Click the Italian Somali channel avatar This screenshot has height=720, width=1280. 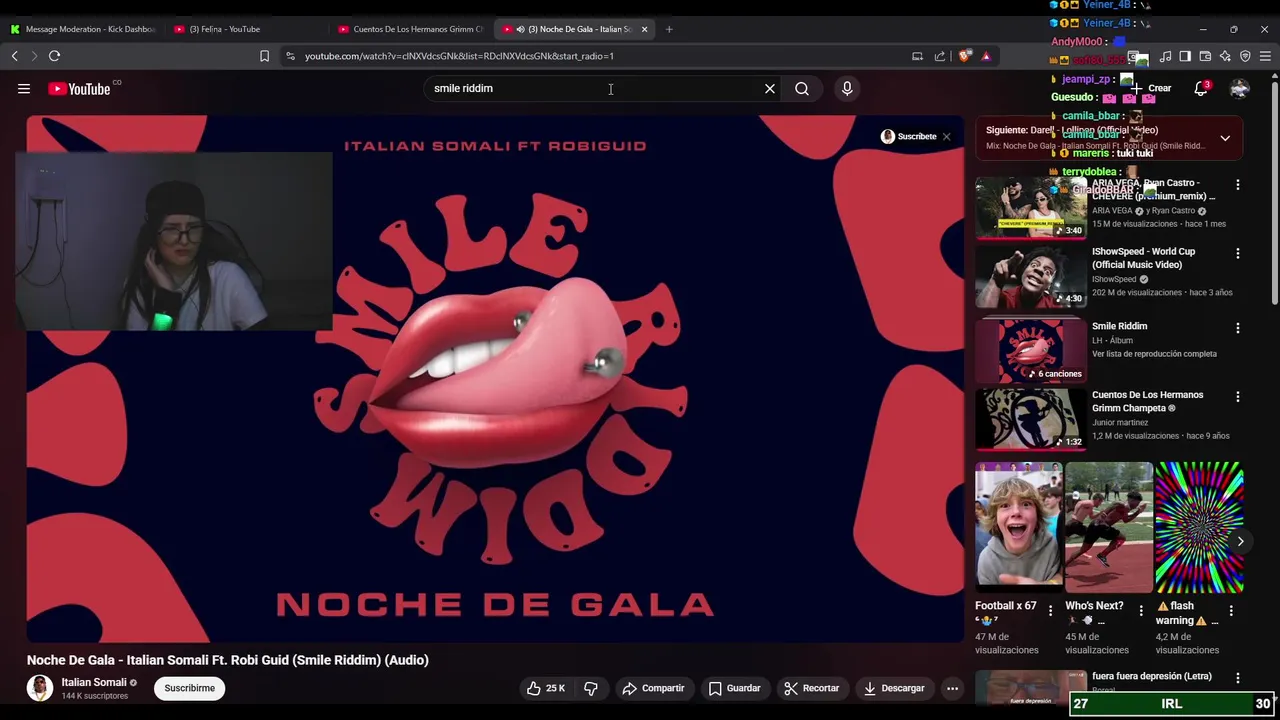pyautogui.click(x=40, y=688)
